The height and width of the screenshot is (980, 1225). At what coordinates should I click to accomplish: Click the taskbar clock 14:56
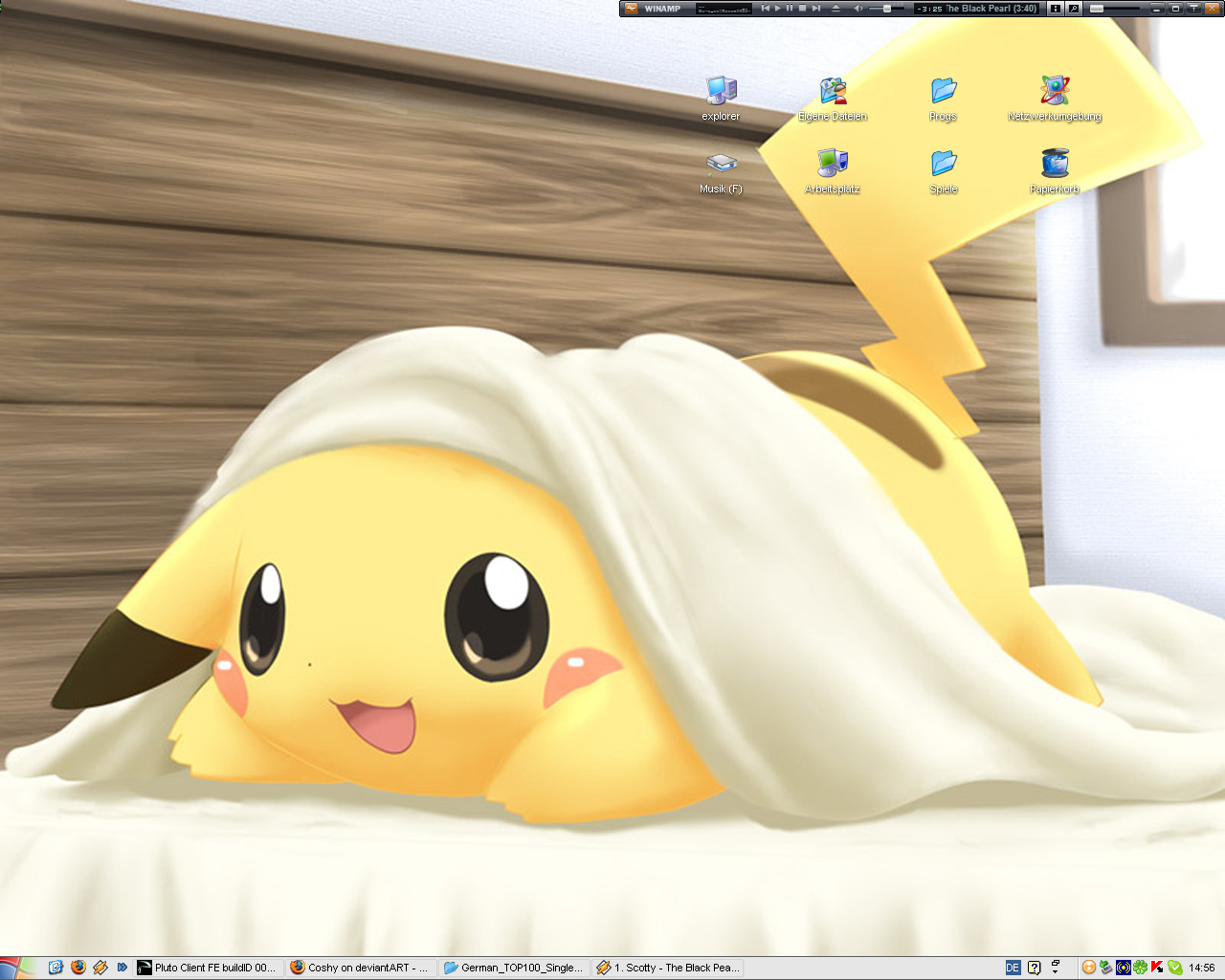click(x=1202, y=968)
